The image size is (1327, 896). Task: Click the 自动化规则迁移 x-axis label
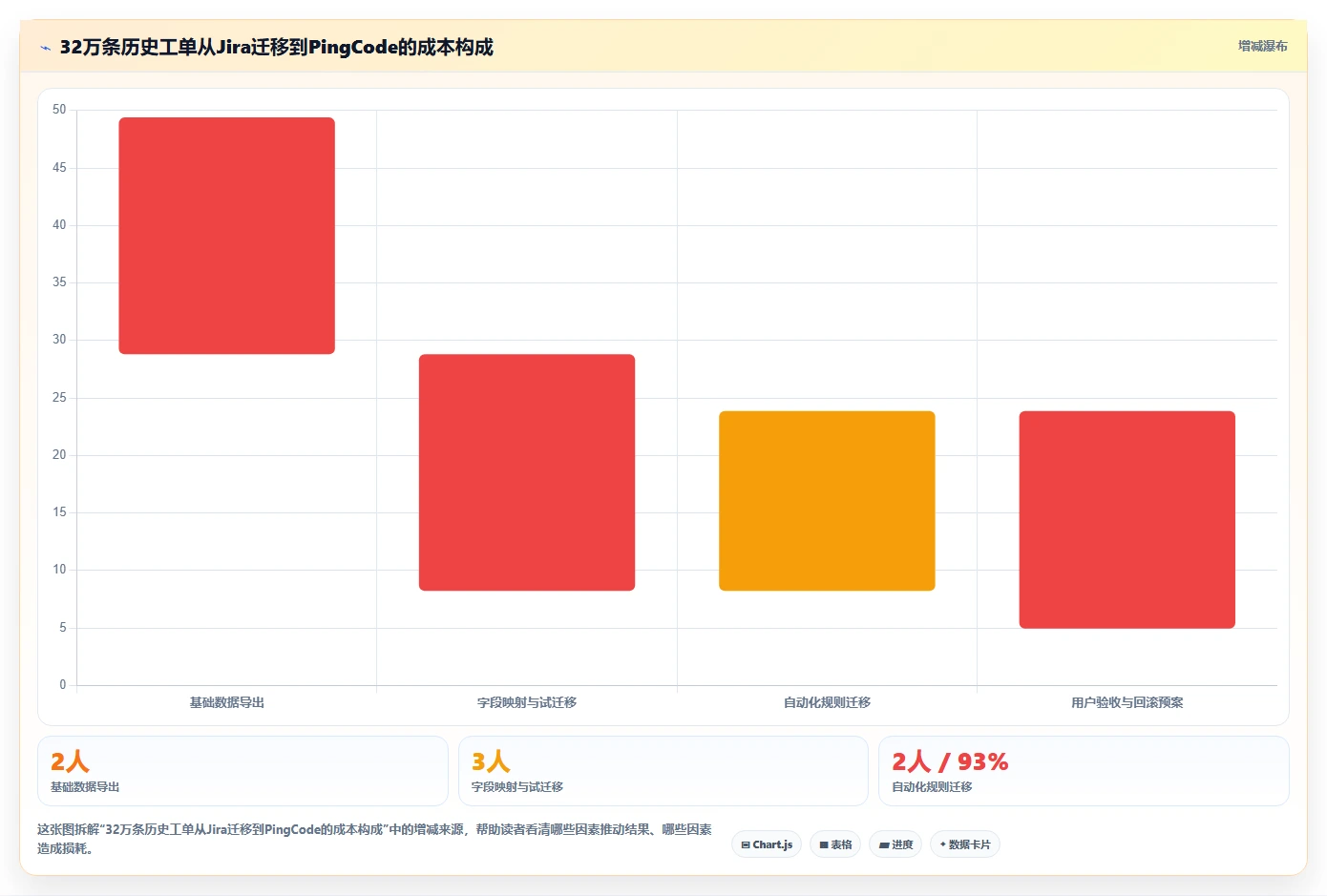pyautogui.click(x=827, y=702)
